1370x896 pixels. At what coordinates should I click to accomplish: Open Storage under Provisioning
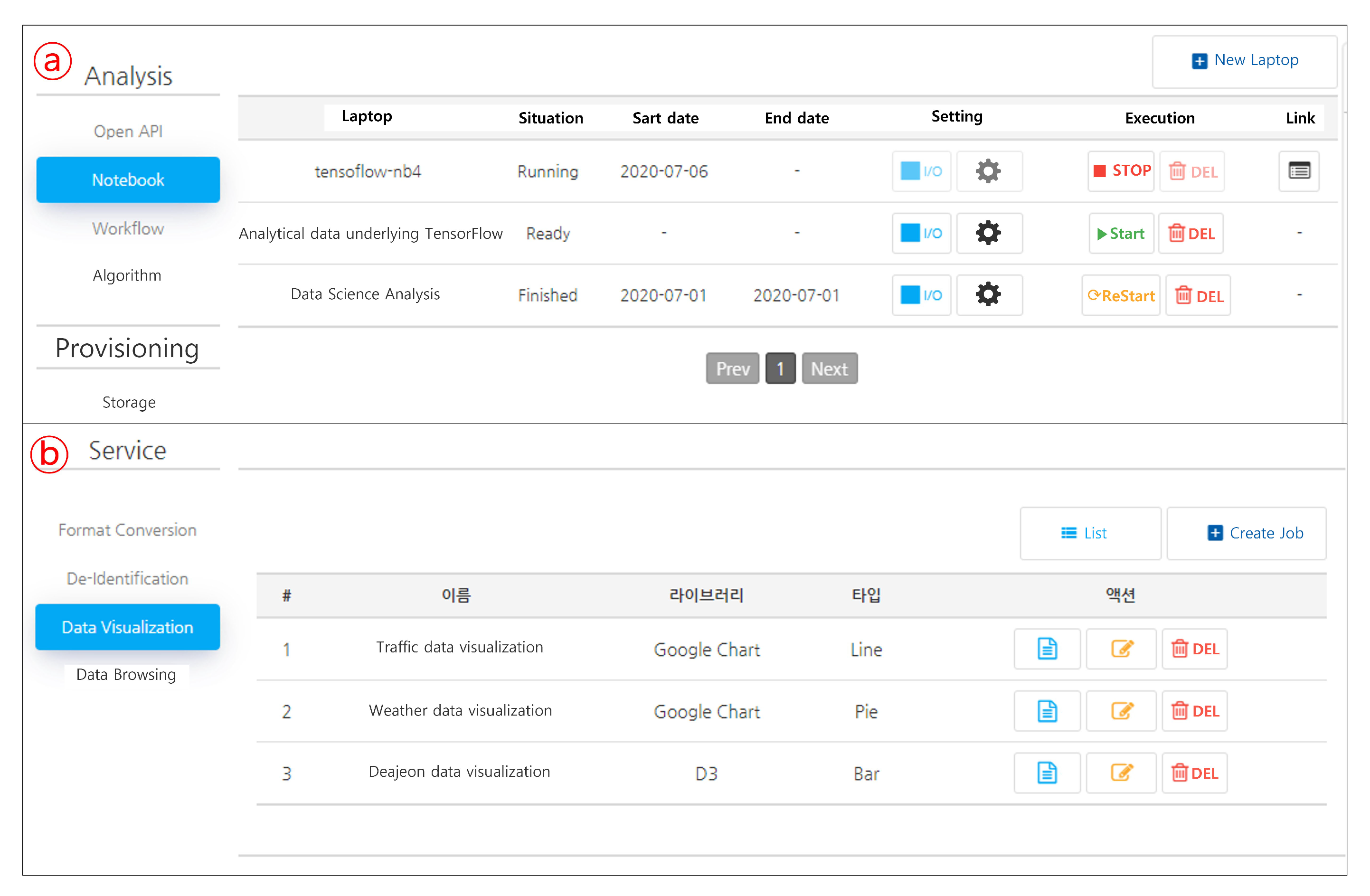(129, 402)
